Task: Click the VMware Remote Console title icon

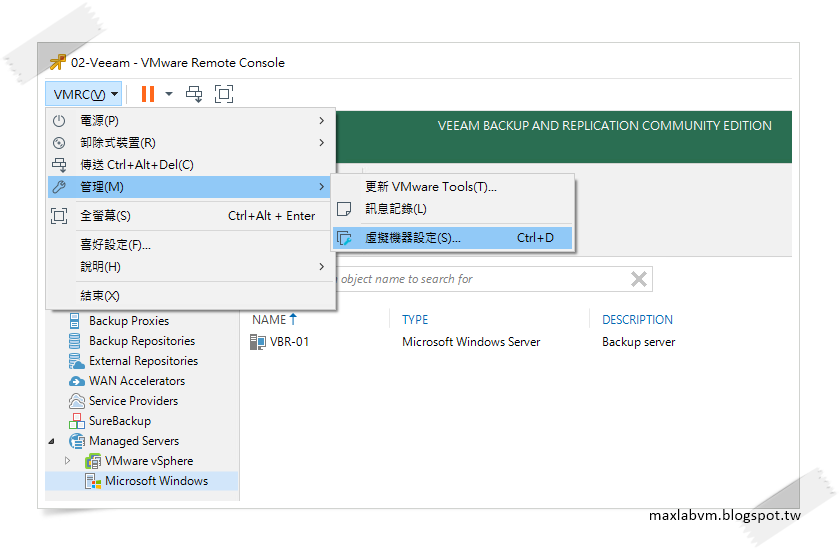Action: pyautogui.click(x=58, y=63)
